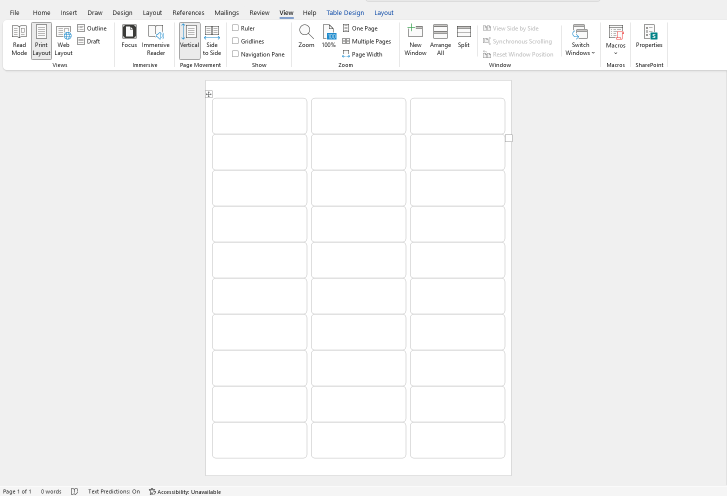Open Focus mode
The height and width of the screenshot is (496, 727).
(x=129, y=38)
